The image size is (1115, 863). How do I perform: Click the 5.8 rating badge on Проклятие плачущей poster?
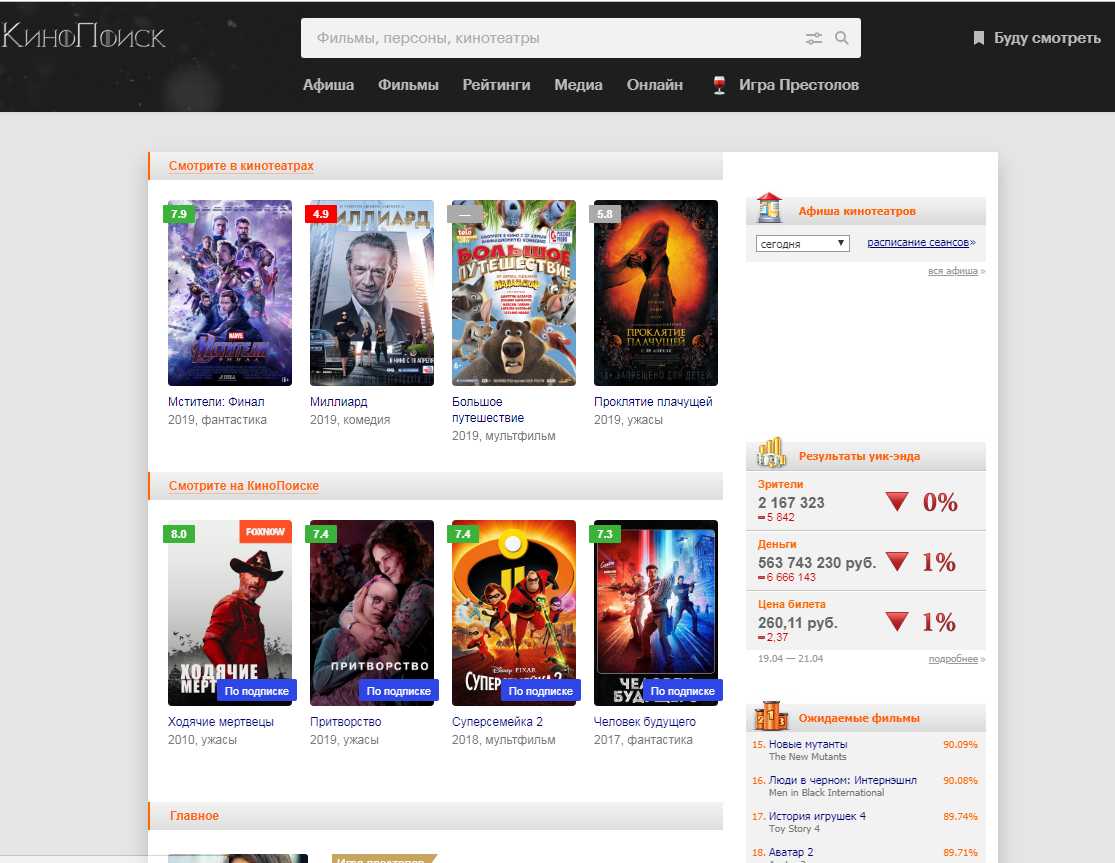(x=605, y=214)
